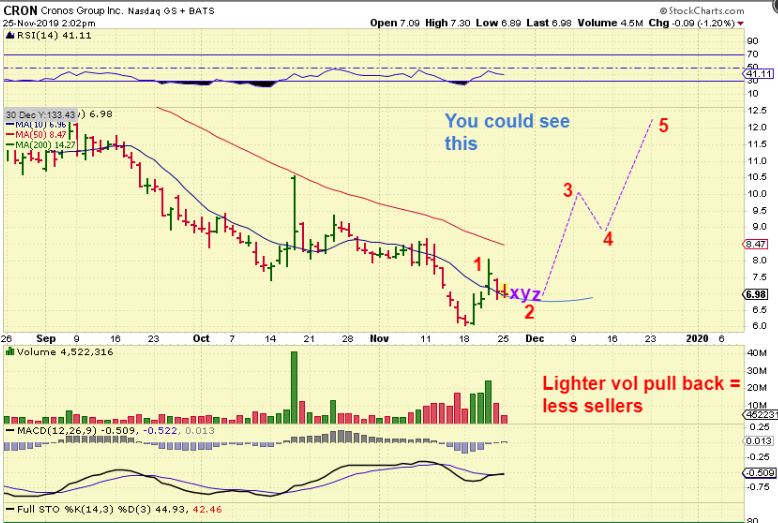
Task: Click the RSI(14) indicator icon
Action: pos(10,35)
